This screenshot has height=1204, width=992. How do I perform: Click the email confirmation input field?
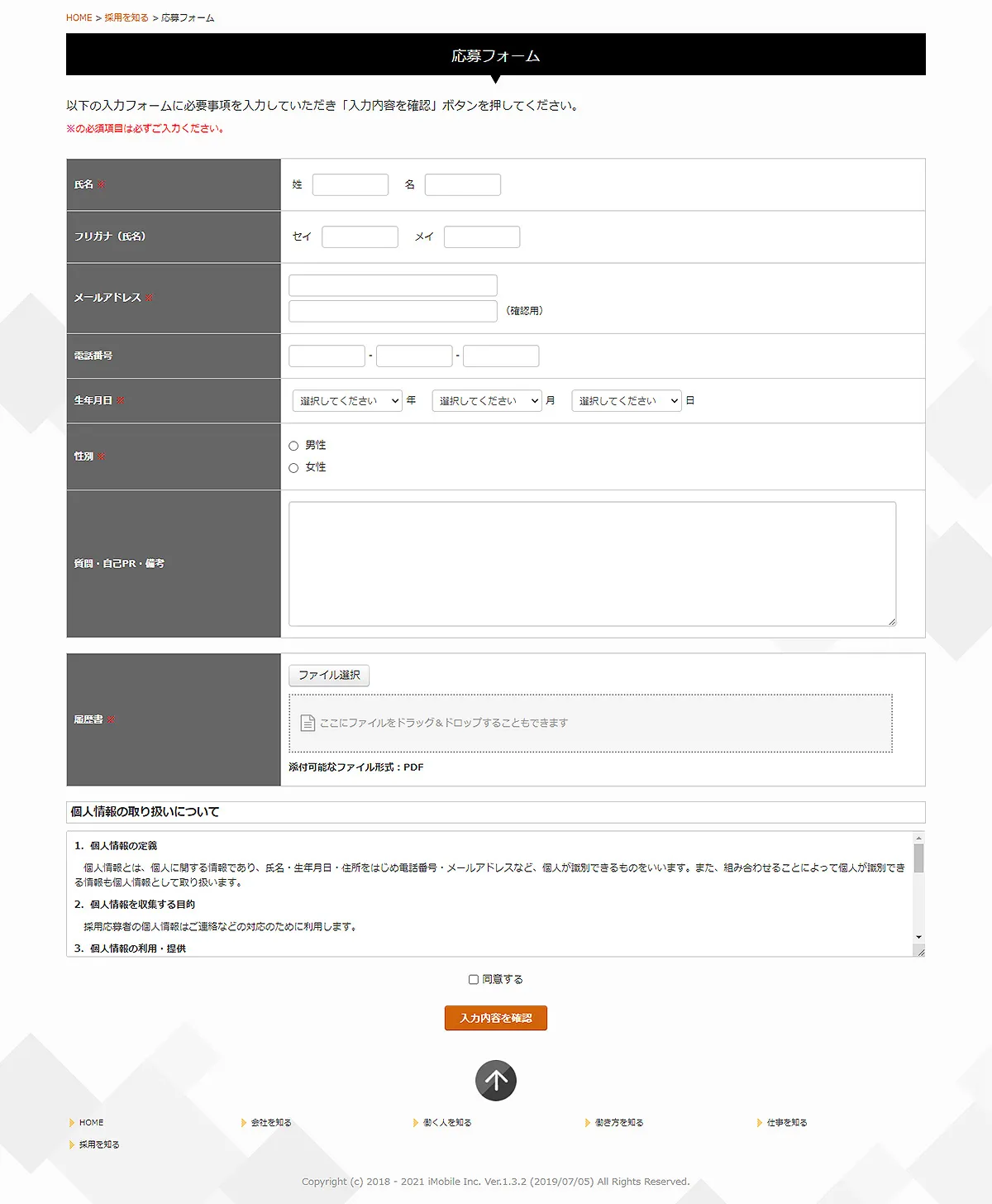(392, 310)
